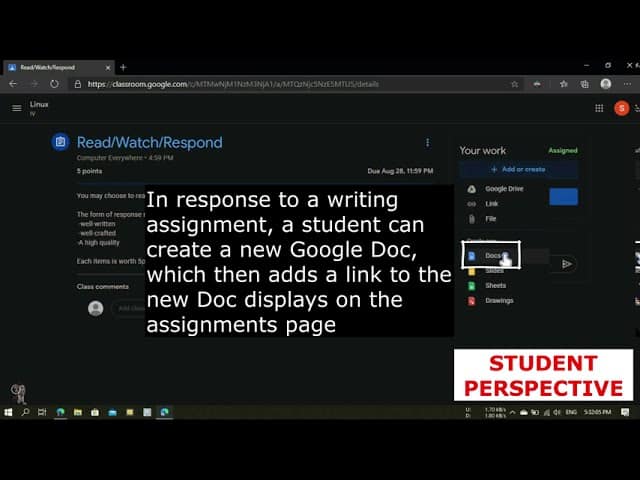Add a class comment field
The width and height of the screenshot is (640, 480).
click(129, 308)
